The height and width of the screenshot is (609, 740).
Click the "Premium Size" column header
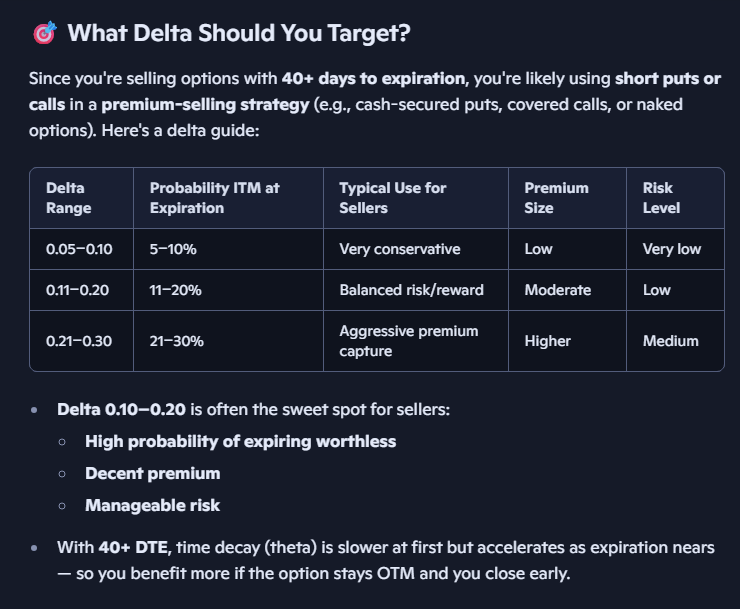tap(556, 198)
